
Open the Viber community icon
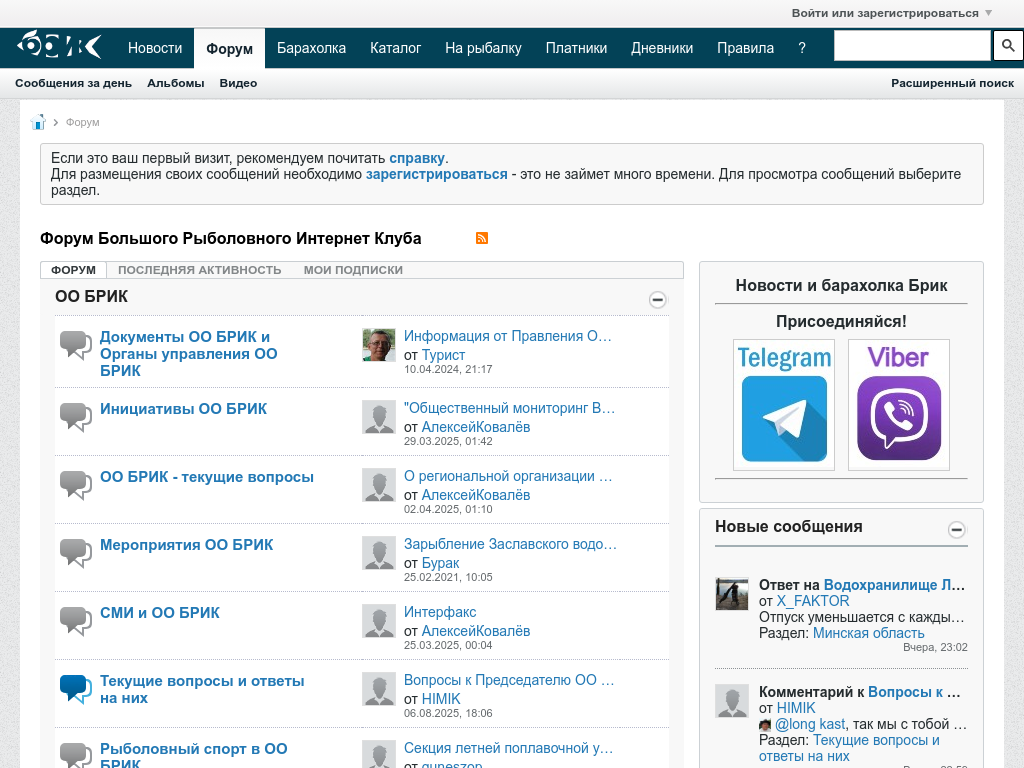898,405
